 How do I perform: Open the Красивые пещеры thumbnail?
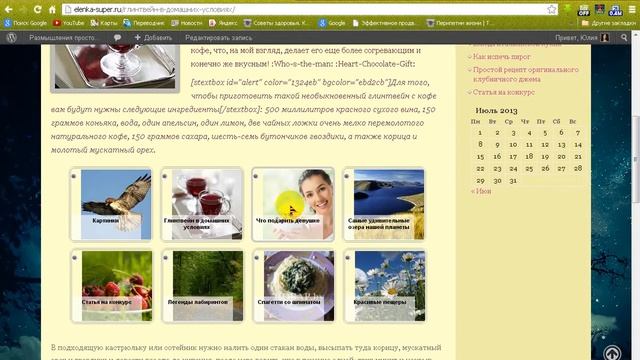point(385,286)
